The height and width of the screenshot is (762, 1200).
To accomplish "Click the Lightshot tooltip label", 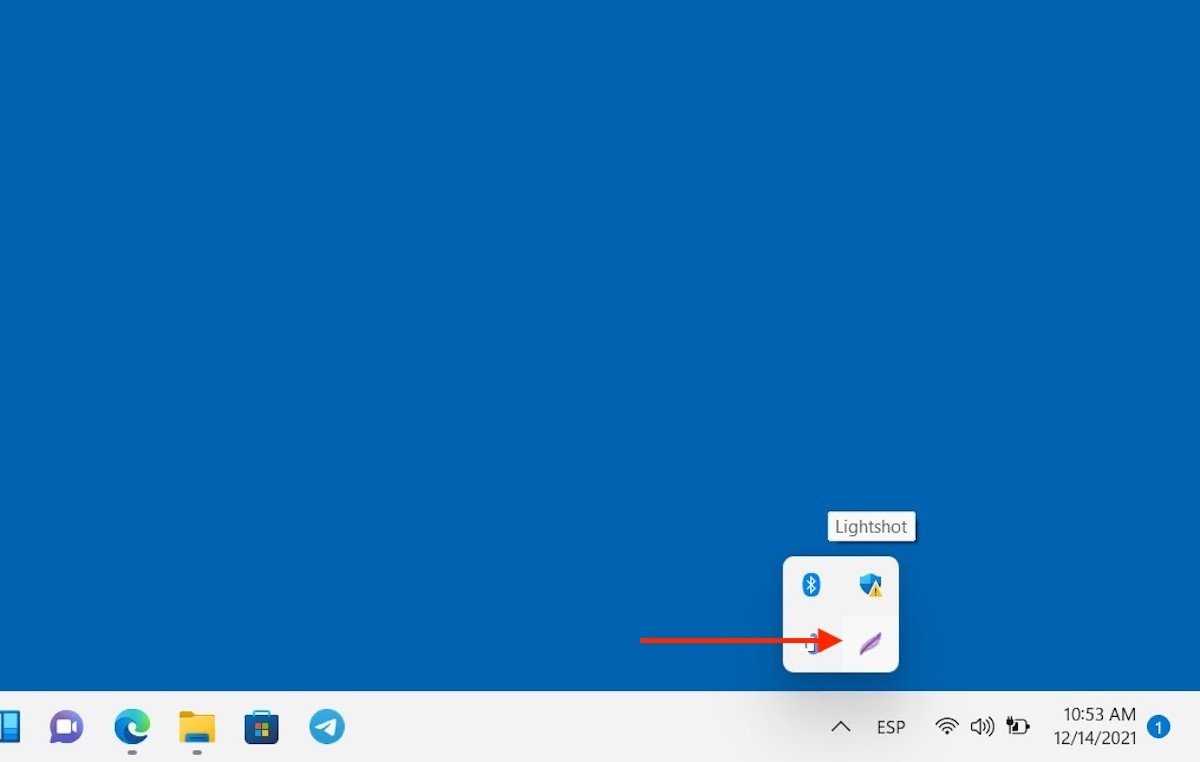I will (x=871, y=527).
